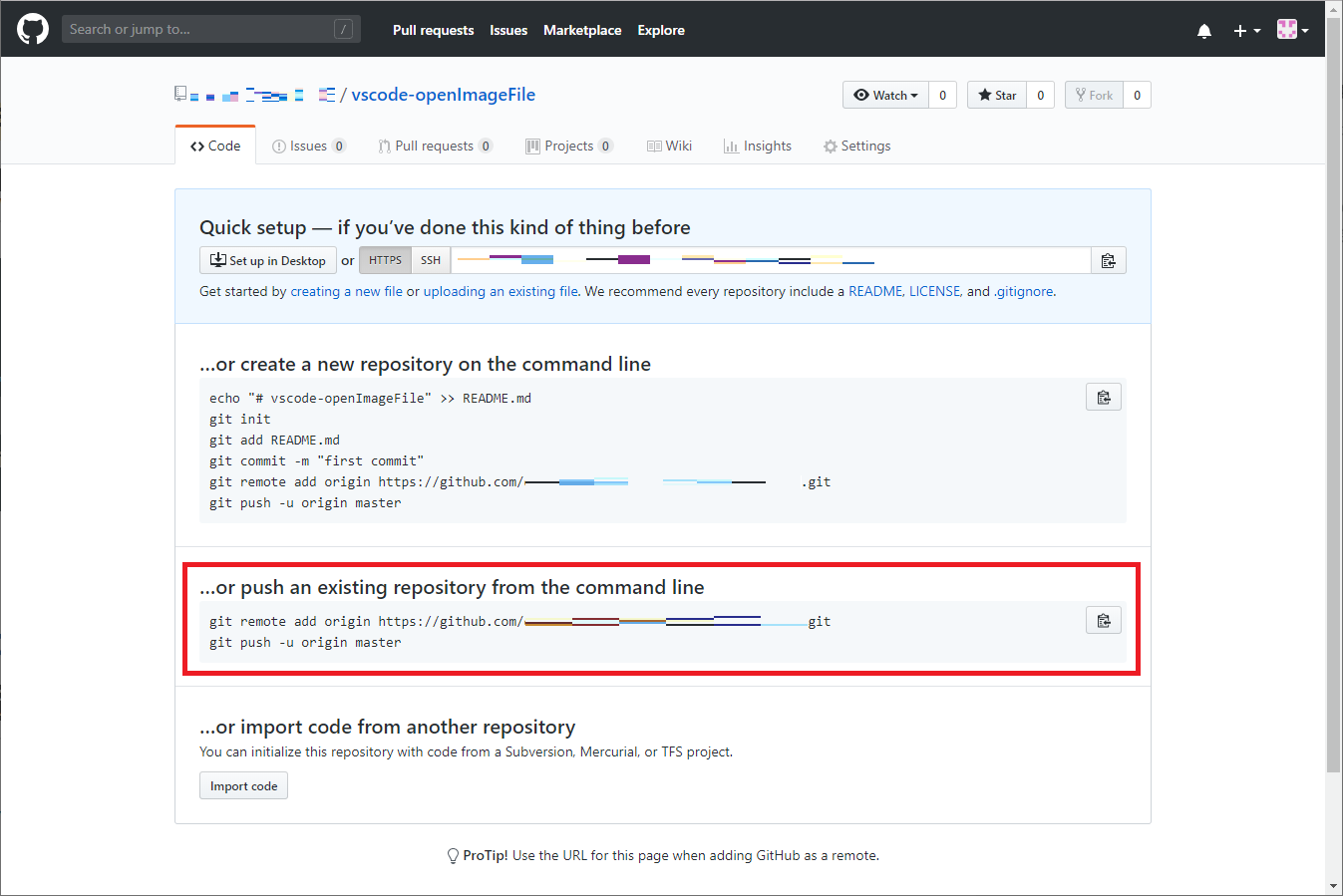Image resolution: width=1343 pixels, height=896 pixels.
Task: Click the page vertical scrollbar
Action: coord(1334,394)
